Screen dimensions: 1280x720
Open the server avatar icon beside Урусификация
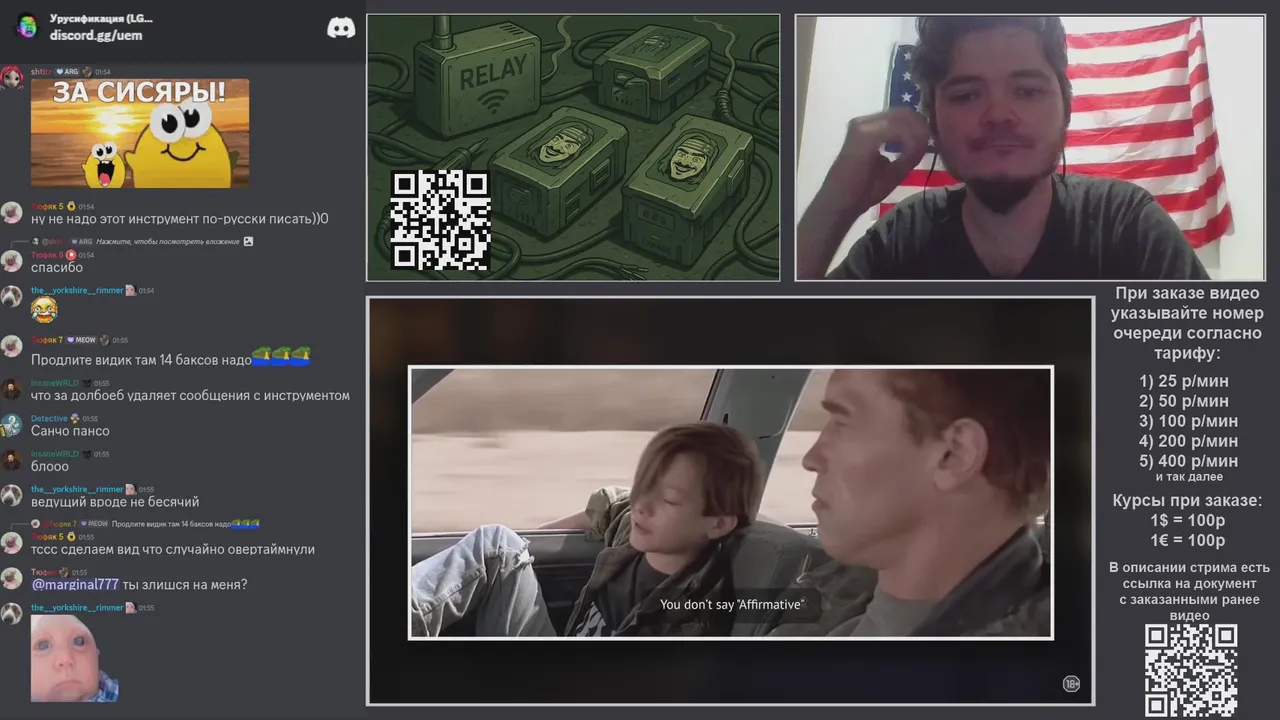pyautogui.click(x=27, y=26)
